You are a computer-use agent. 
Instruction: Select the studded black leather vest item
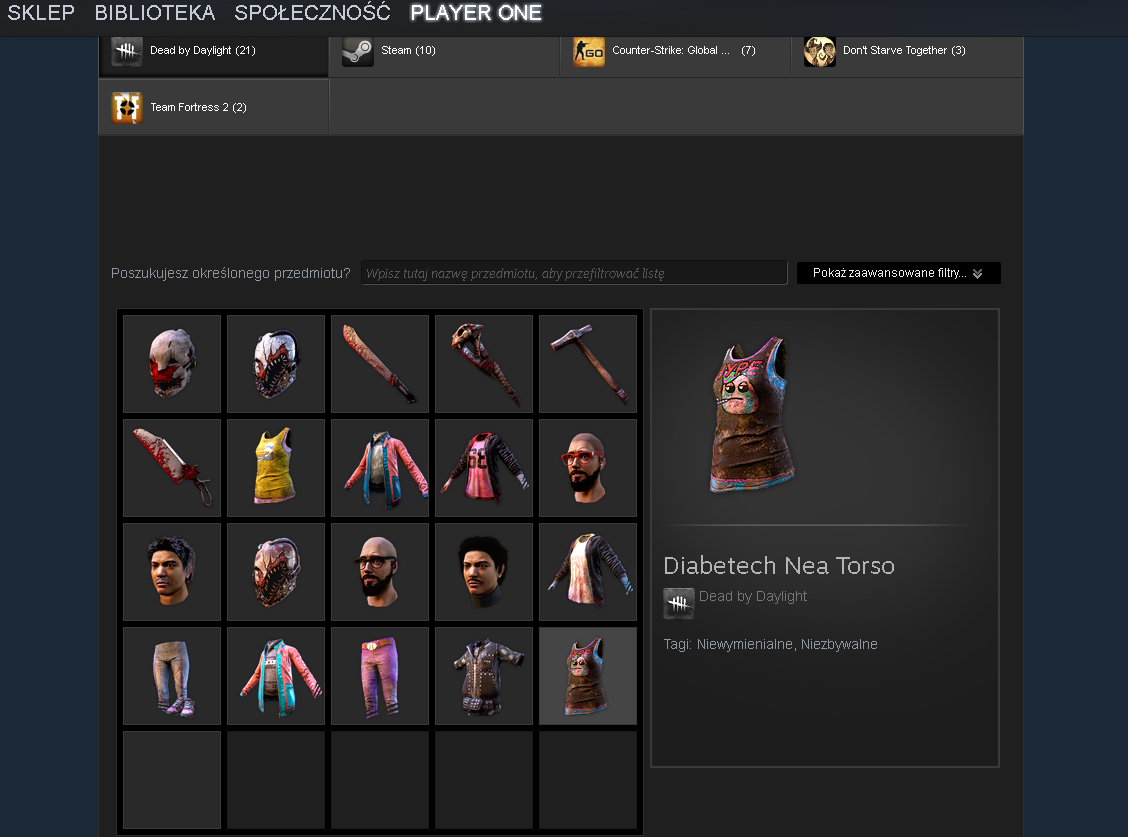click(484, 676)
